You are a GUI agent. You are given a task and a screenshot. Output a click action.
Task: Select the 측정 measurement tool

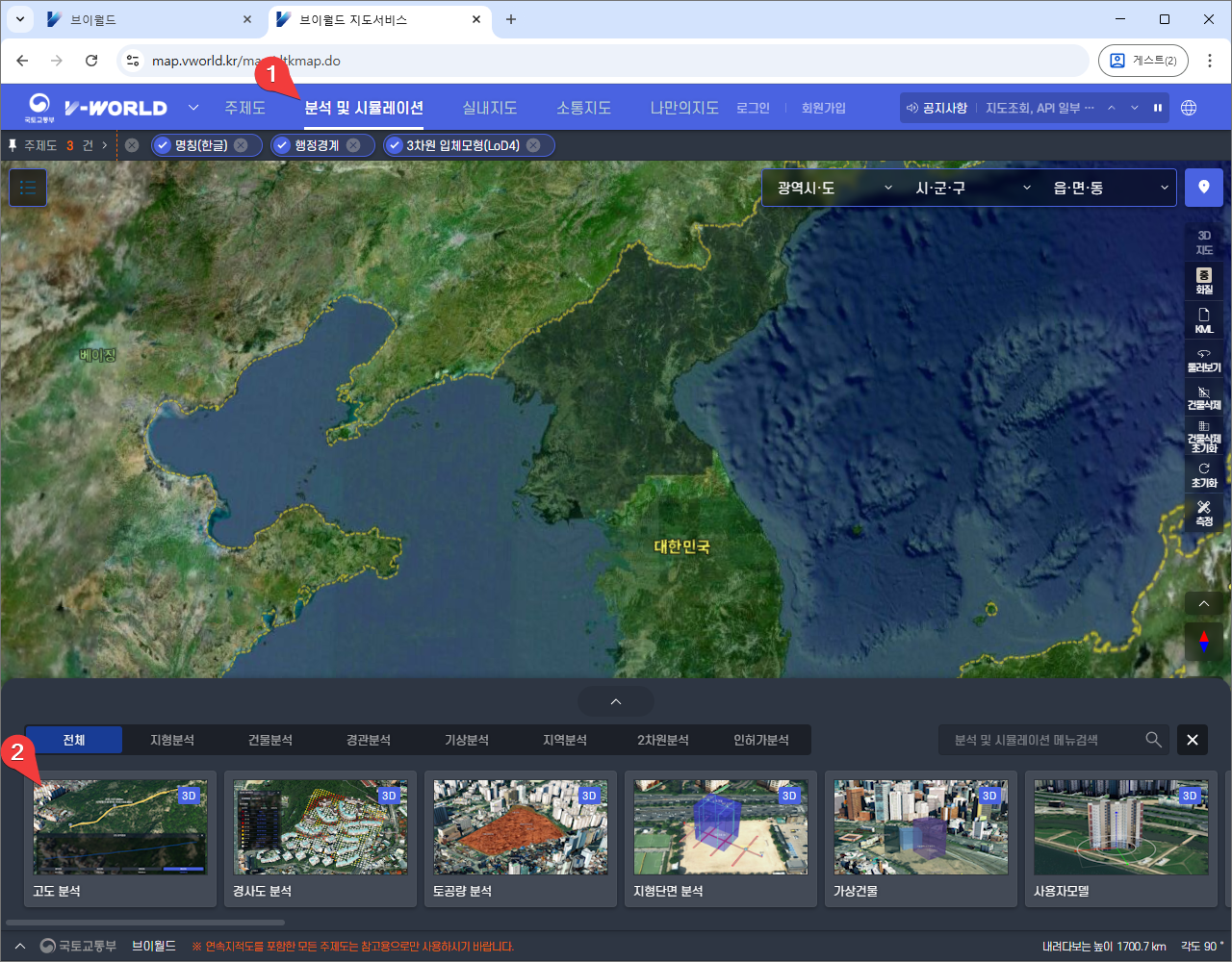point(1203,512)
